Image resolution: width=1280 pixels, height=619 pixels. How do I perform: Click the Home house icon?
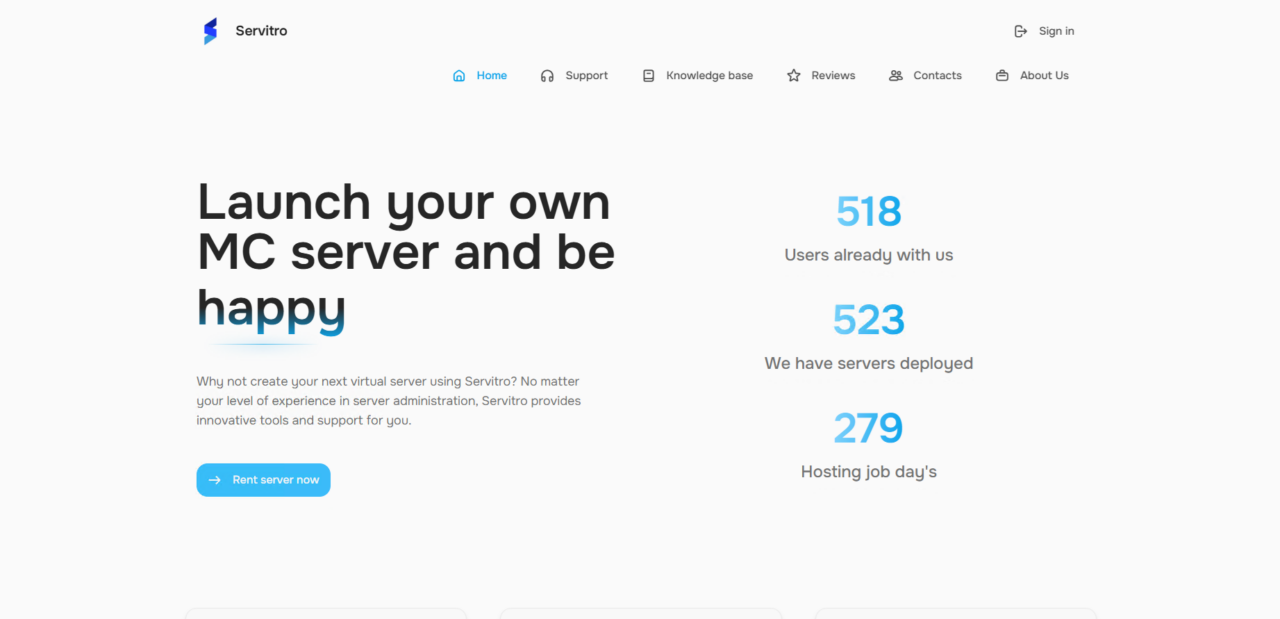point(459,76)
